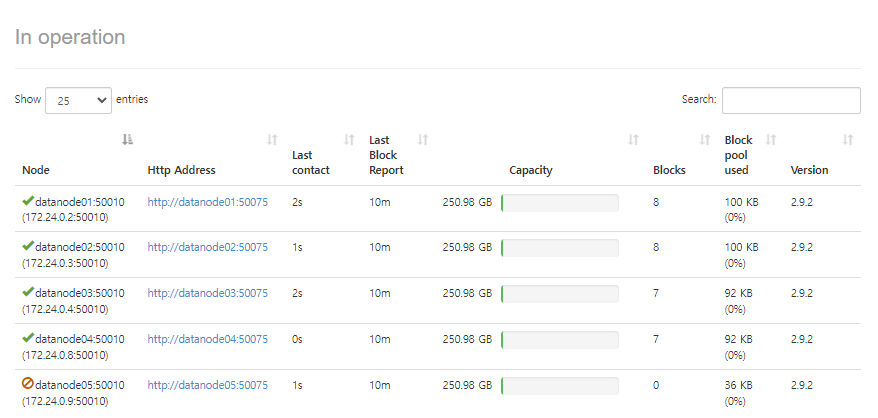
Task: Open http://datanode04:50075 link
Action: click(208, 339)
